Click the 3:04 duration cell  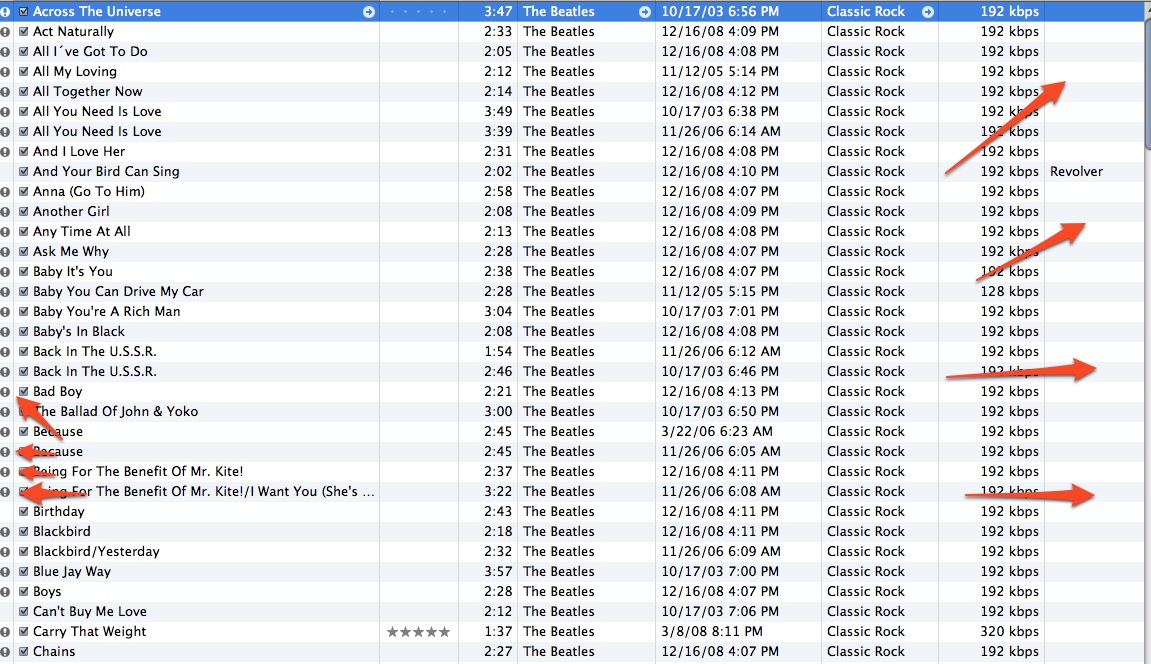[x=498, y=312]
